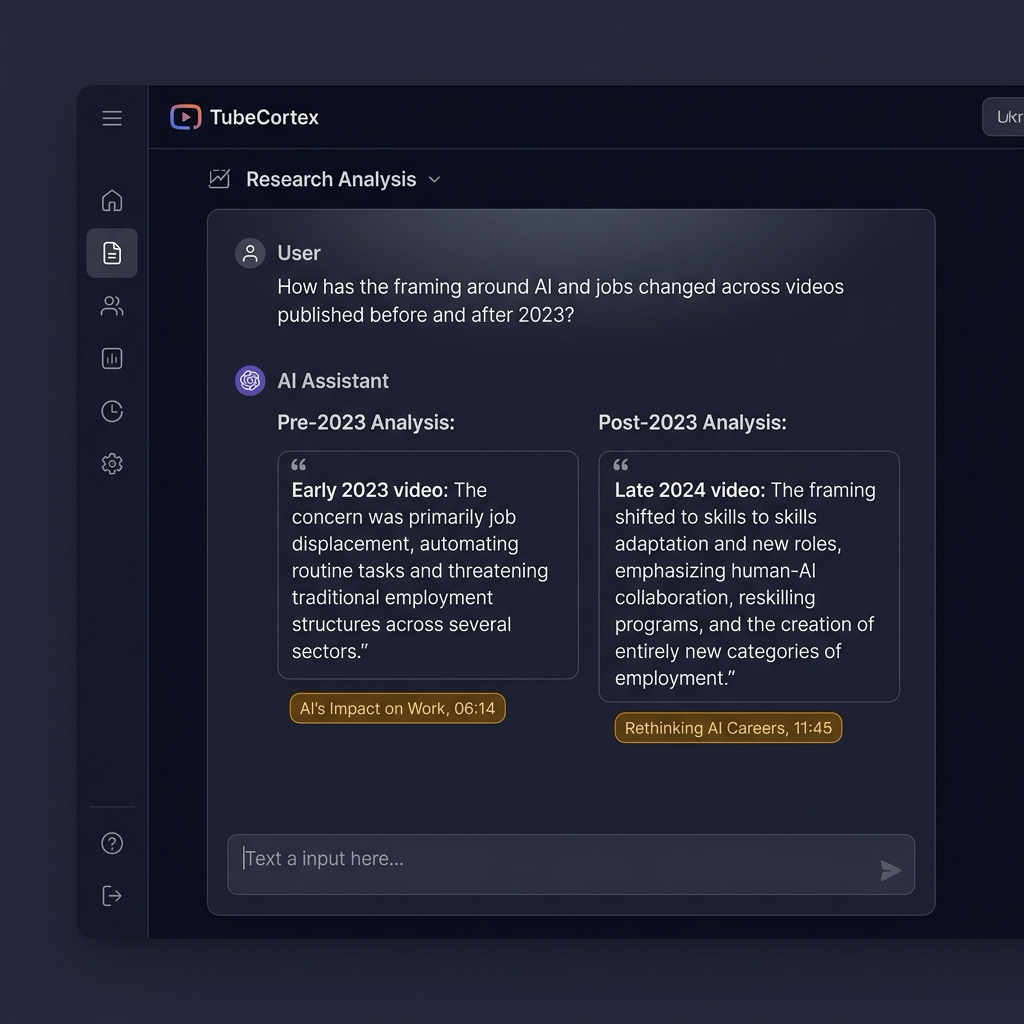Open the bar chart analytics icon
Screen dimensions: 1024x1024
click(112, 359)
